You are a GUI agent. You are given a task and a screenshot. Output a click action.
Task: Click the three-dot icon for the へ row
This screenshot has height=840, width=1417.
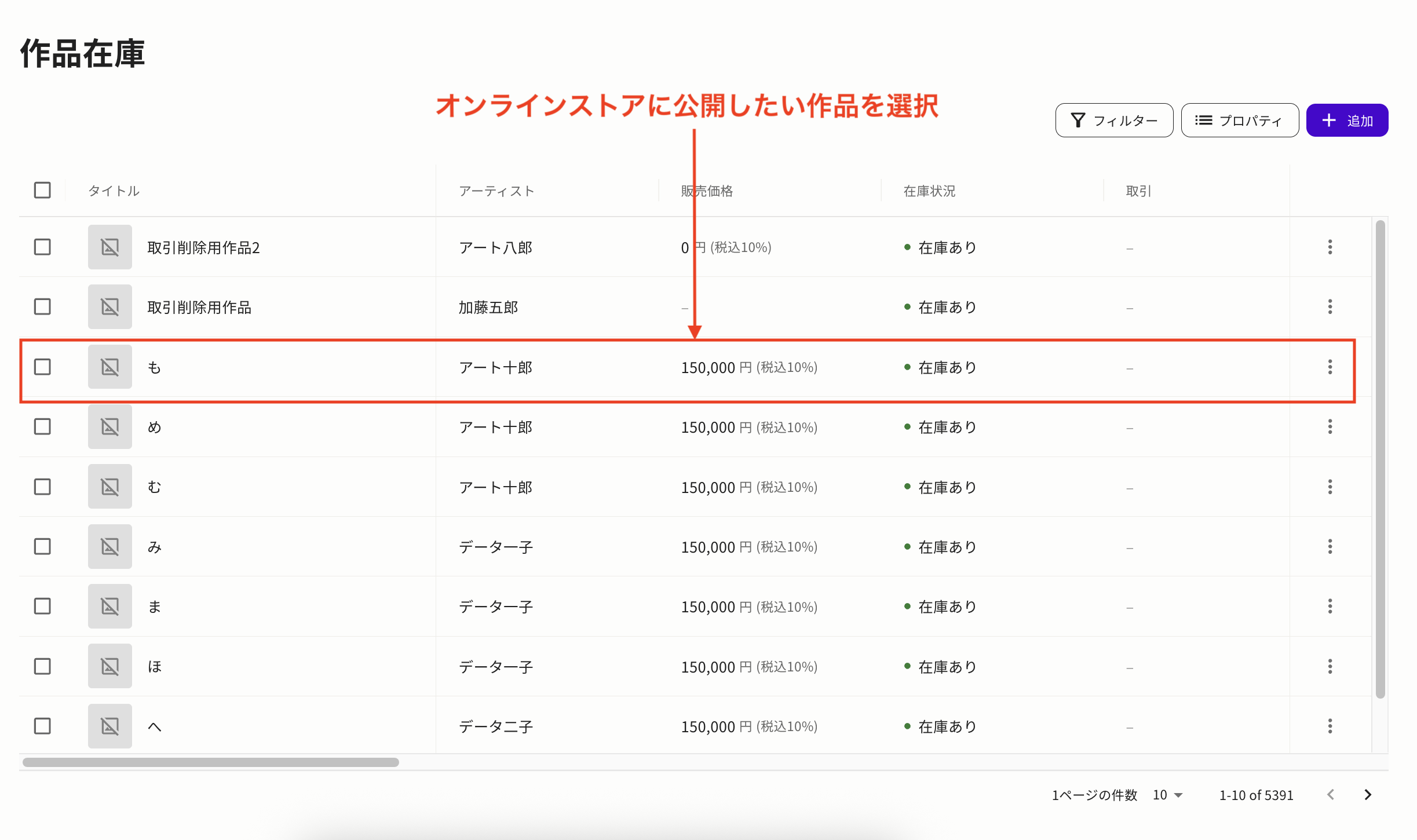point(1330,726)
